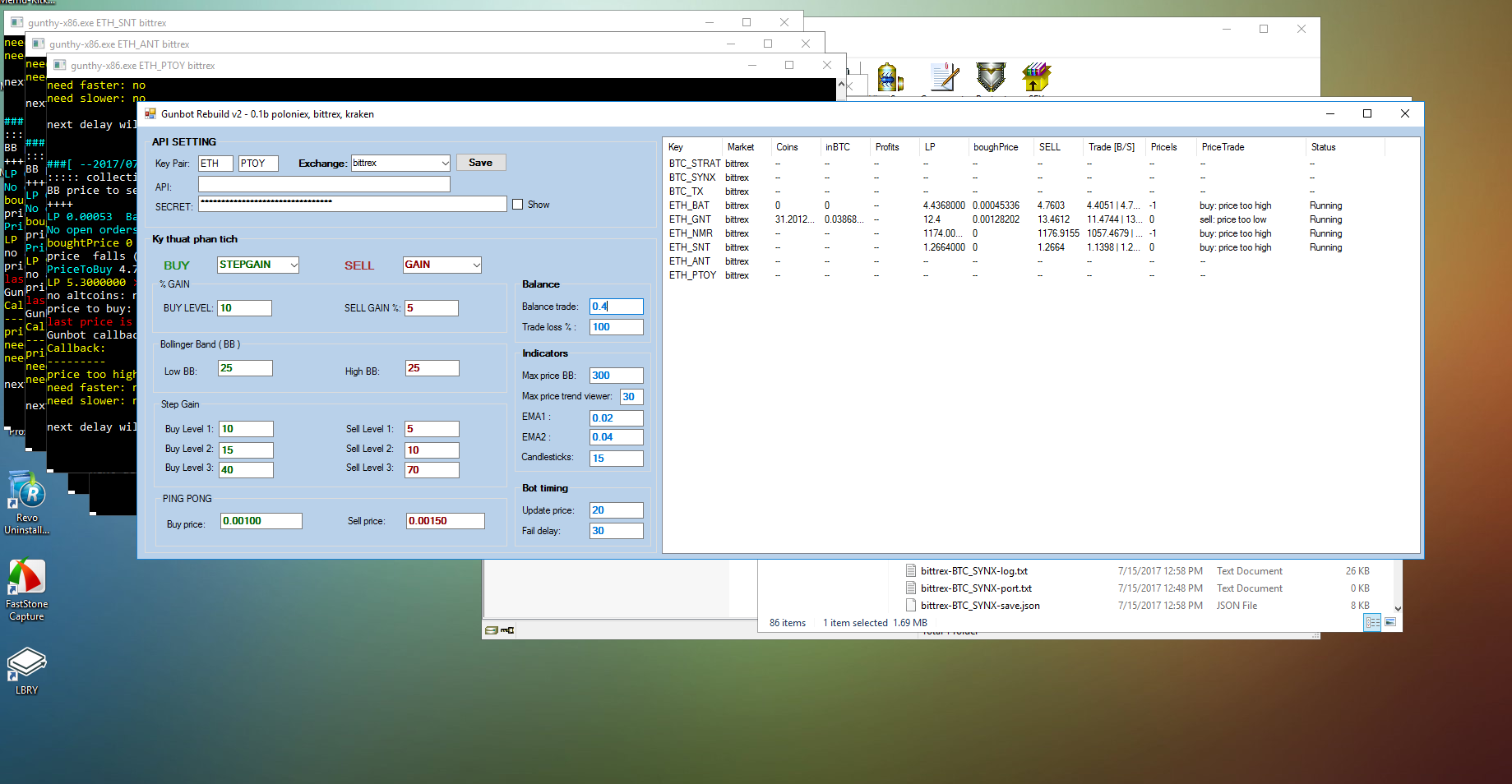This screenshot has height=784, width=1512.
Task: Click the WinRAR SFX archive icon
Action: tap(1036, 77)
